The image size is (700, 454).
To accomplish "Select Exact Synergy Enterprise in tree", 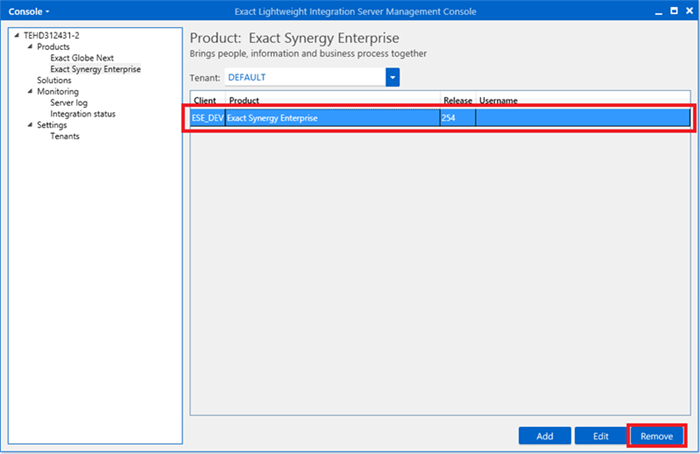I will pyautogui.click(x=95, y=69).
